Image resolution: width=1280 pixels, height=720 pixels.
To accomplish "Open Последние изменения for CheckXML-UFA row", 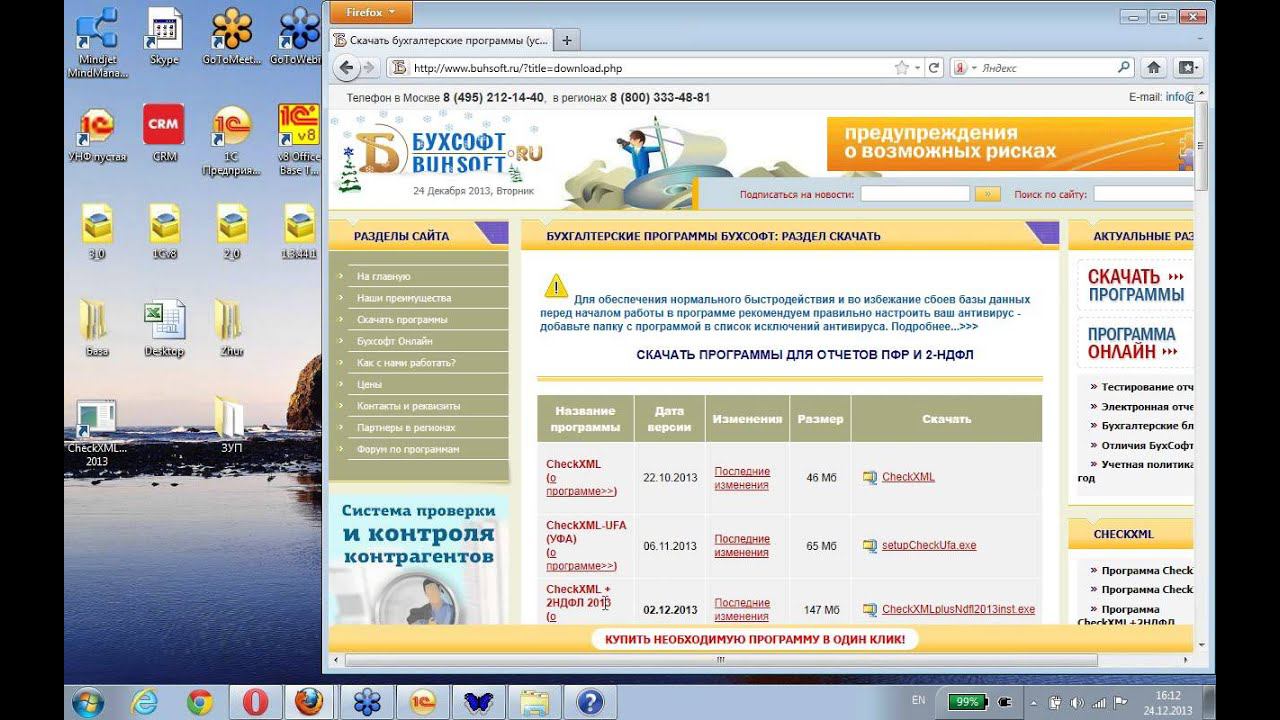I will pos(742,546).
